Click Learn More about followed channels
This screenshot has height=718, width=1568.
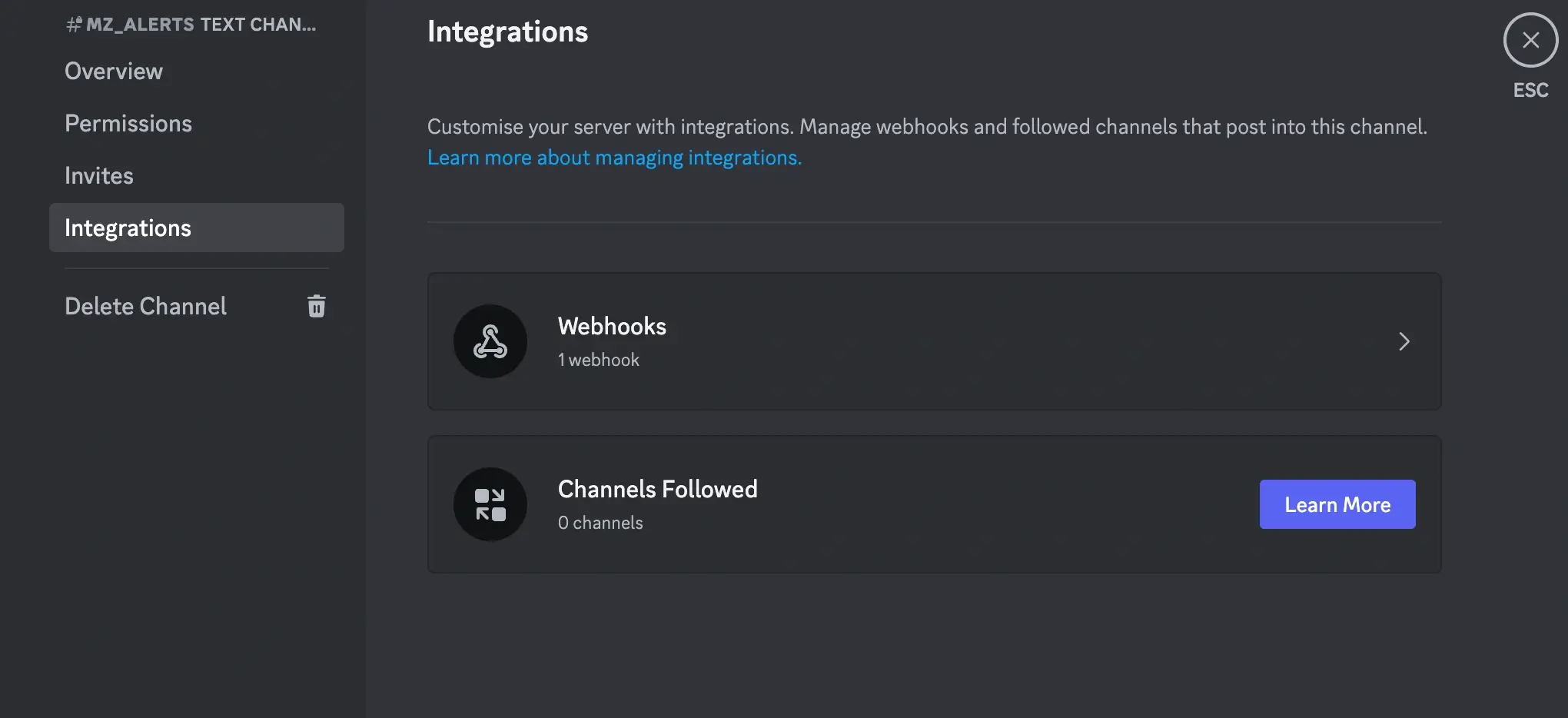coord(1337,504)
